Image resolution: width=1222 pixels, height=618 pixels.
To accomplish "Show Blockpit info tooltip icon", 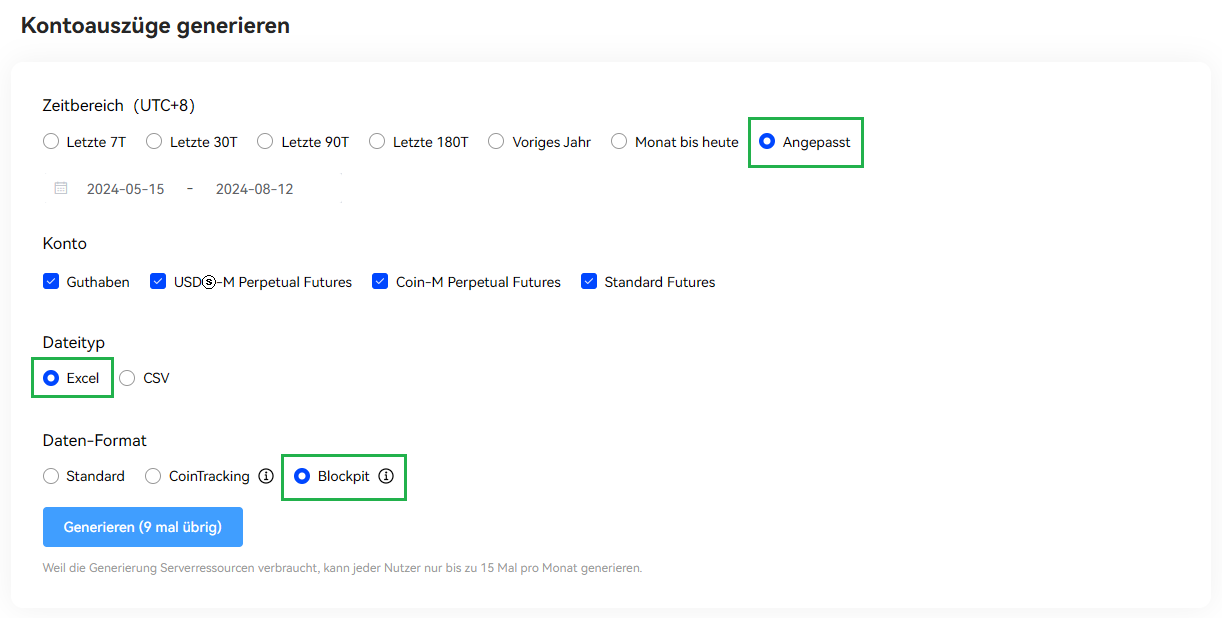I will (x=386, y=476).
